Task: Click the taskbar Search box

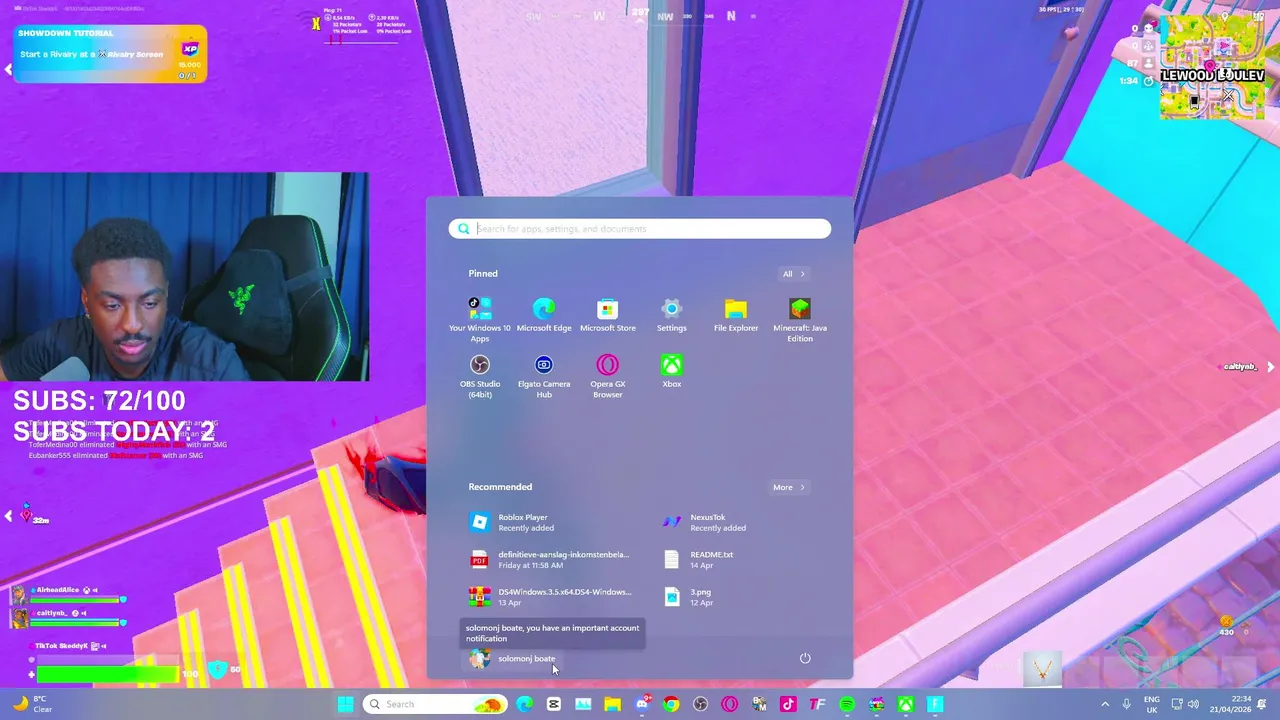Action: click(x=434, y=704)
